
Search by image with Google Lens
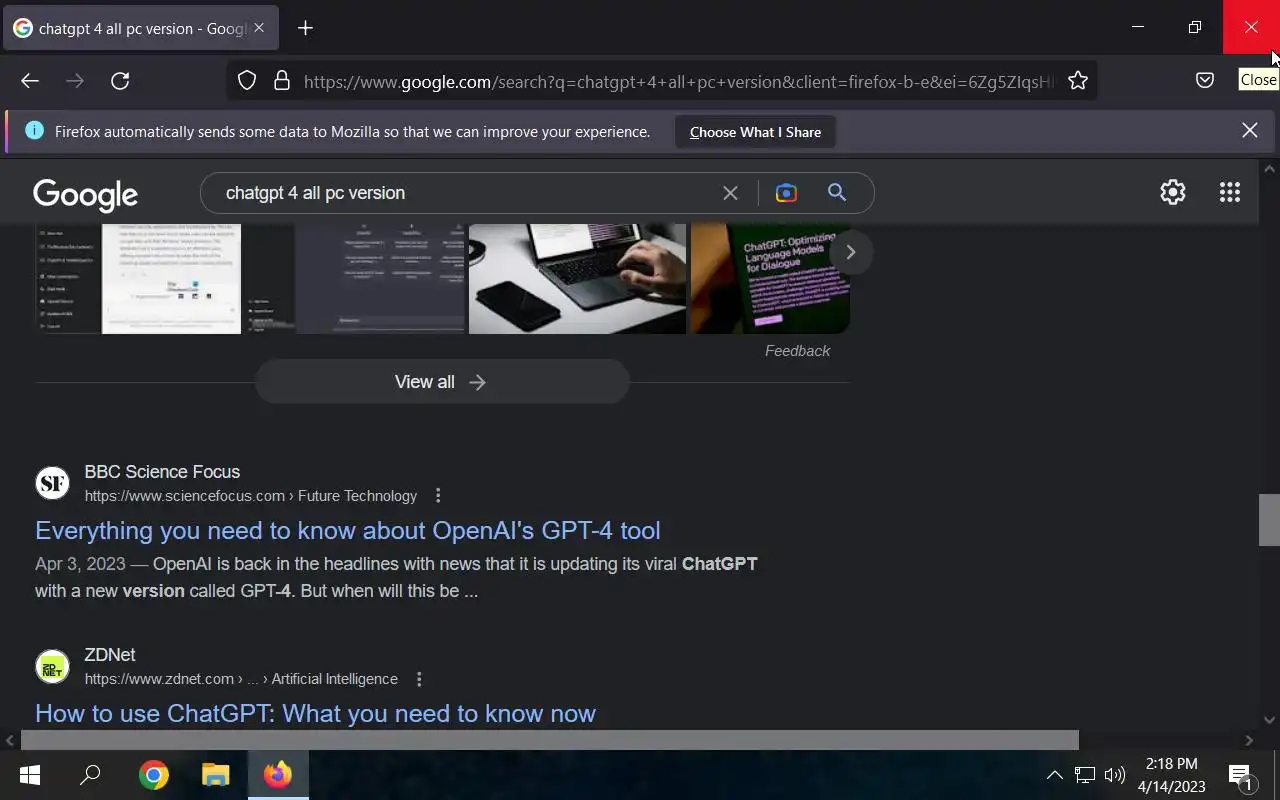click(786, 193)
